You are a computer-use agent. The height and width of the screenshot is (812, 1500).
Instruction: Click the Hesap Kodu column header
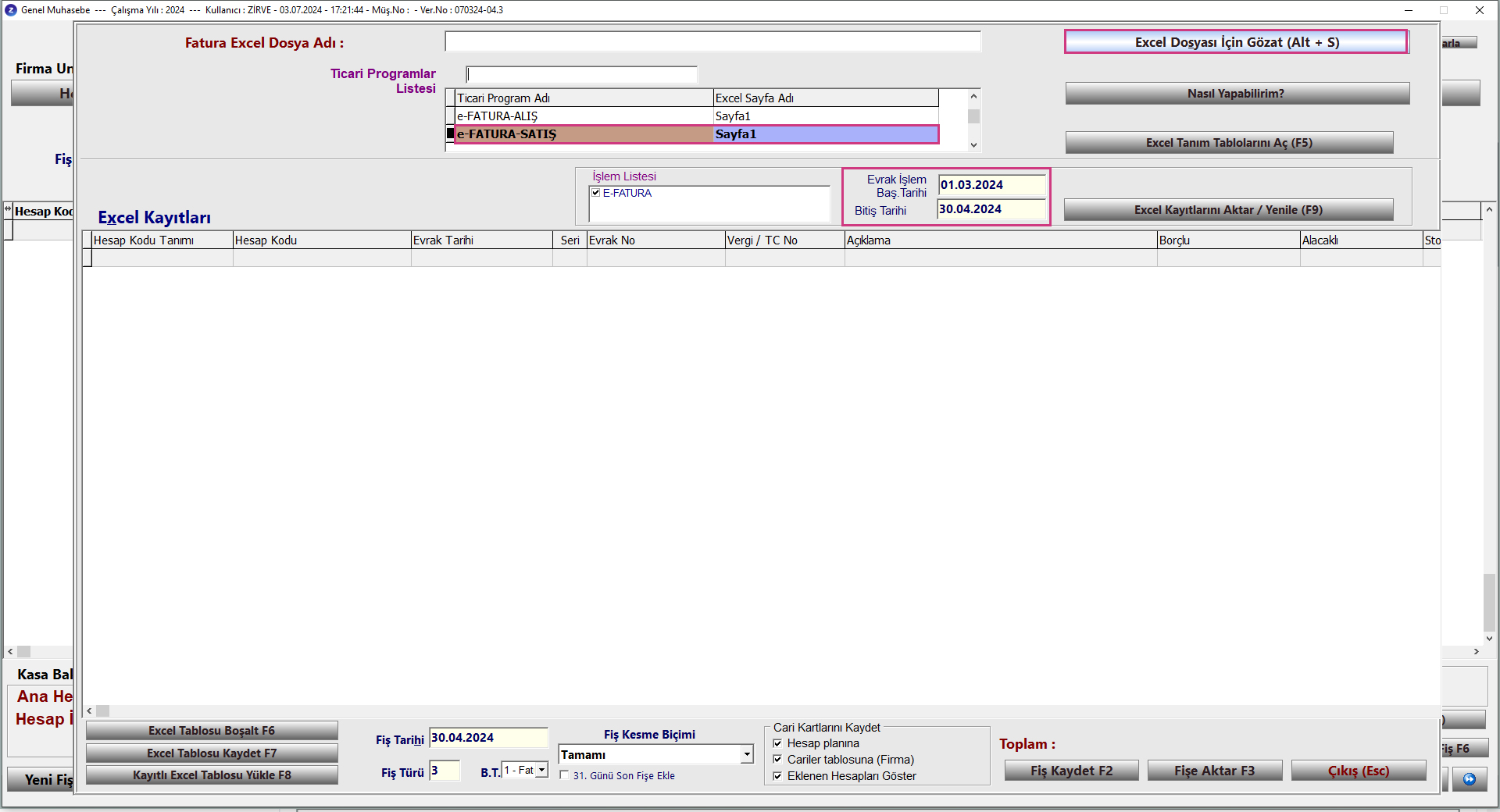pos(321,240)
